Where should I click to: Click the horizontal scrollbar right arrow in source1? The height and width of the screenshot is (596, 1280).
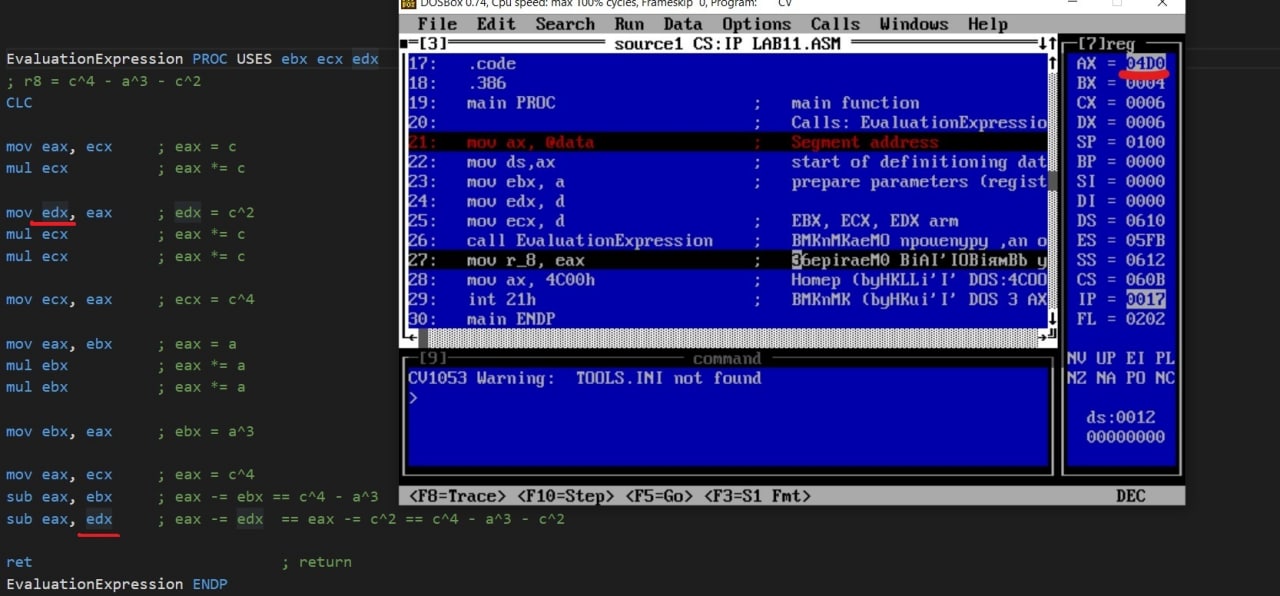[x=1042, y=338]
